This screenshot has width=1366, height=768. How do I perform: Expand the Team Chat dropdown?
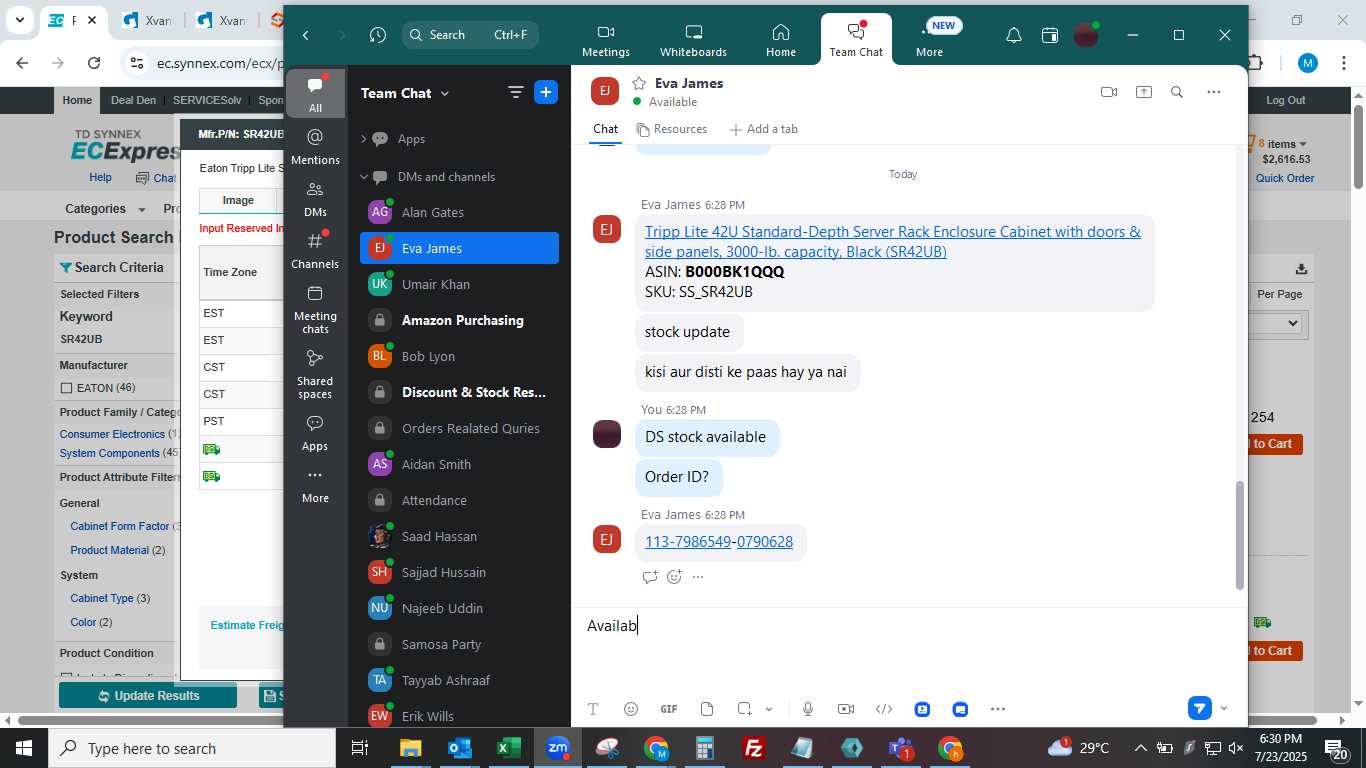[405, 93]
